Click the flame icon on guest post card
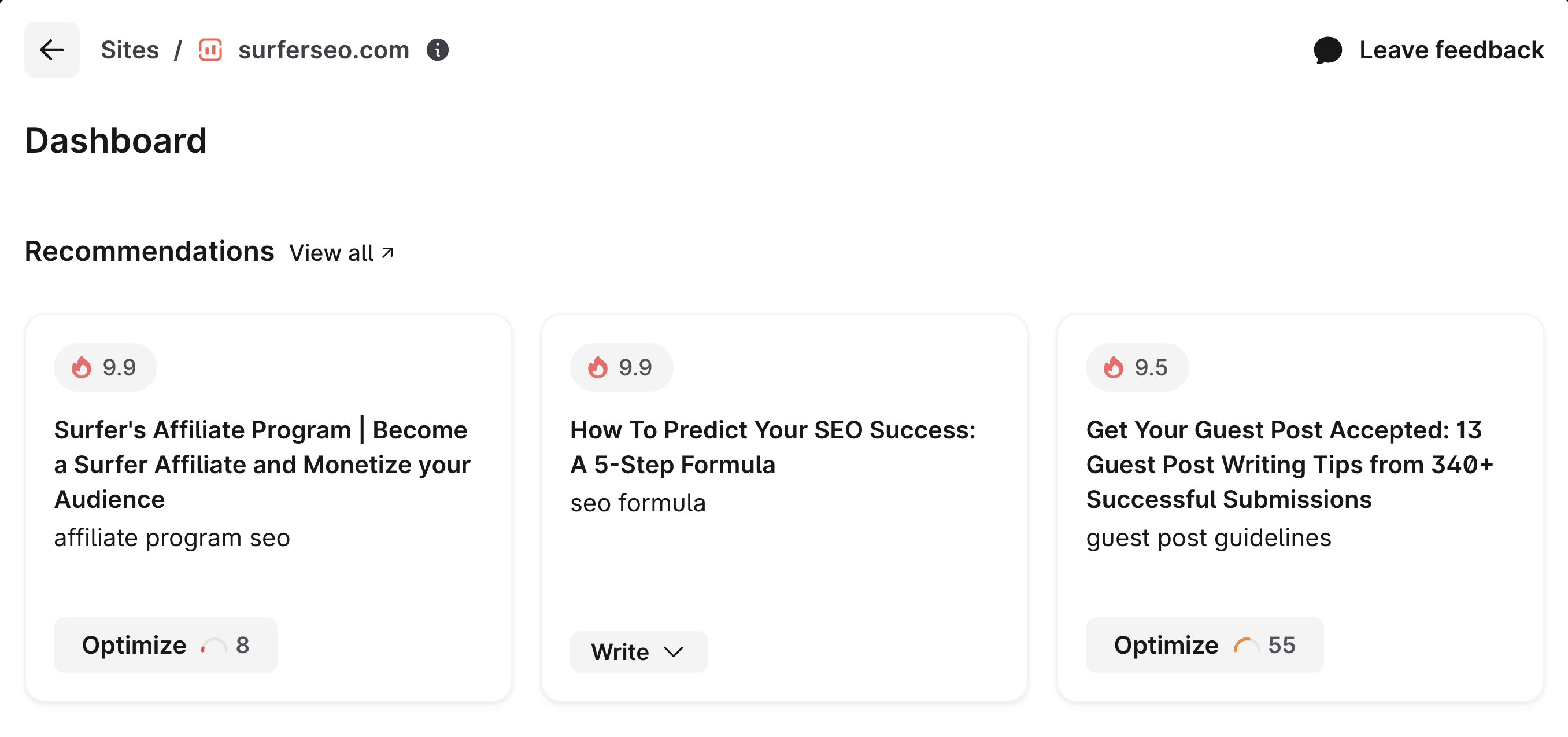Screen dimensions: 1568x737 [1114, 367]
